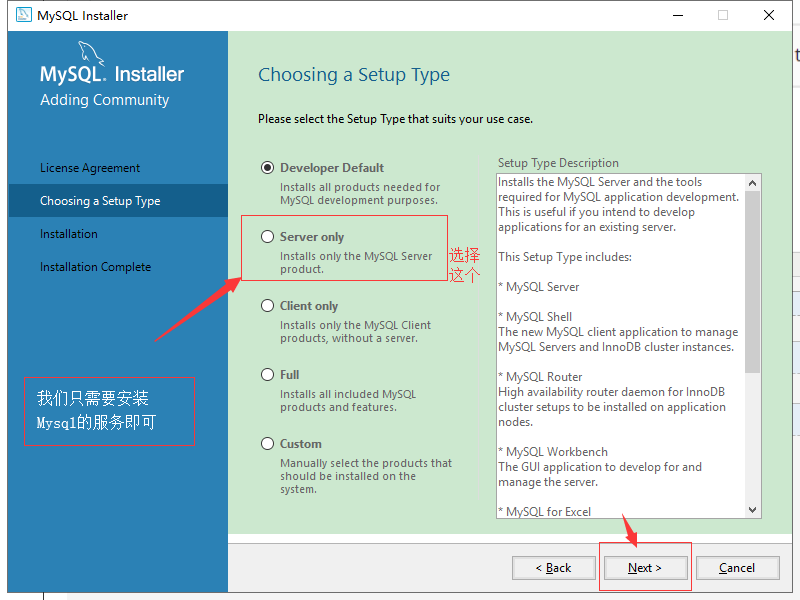Close the MySQL Installer window

click(x=769, y=15)
